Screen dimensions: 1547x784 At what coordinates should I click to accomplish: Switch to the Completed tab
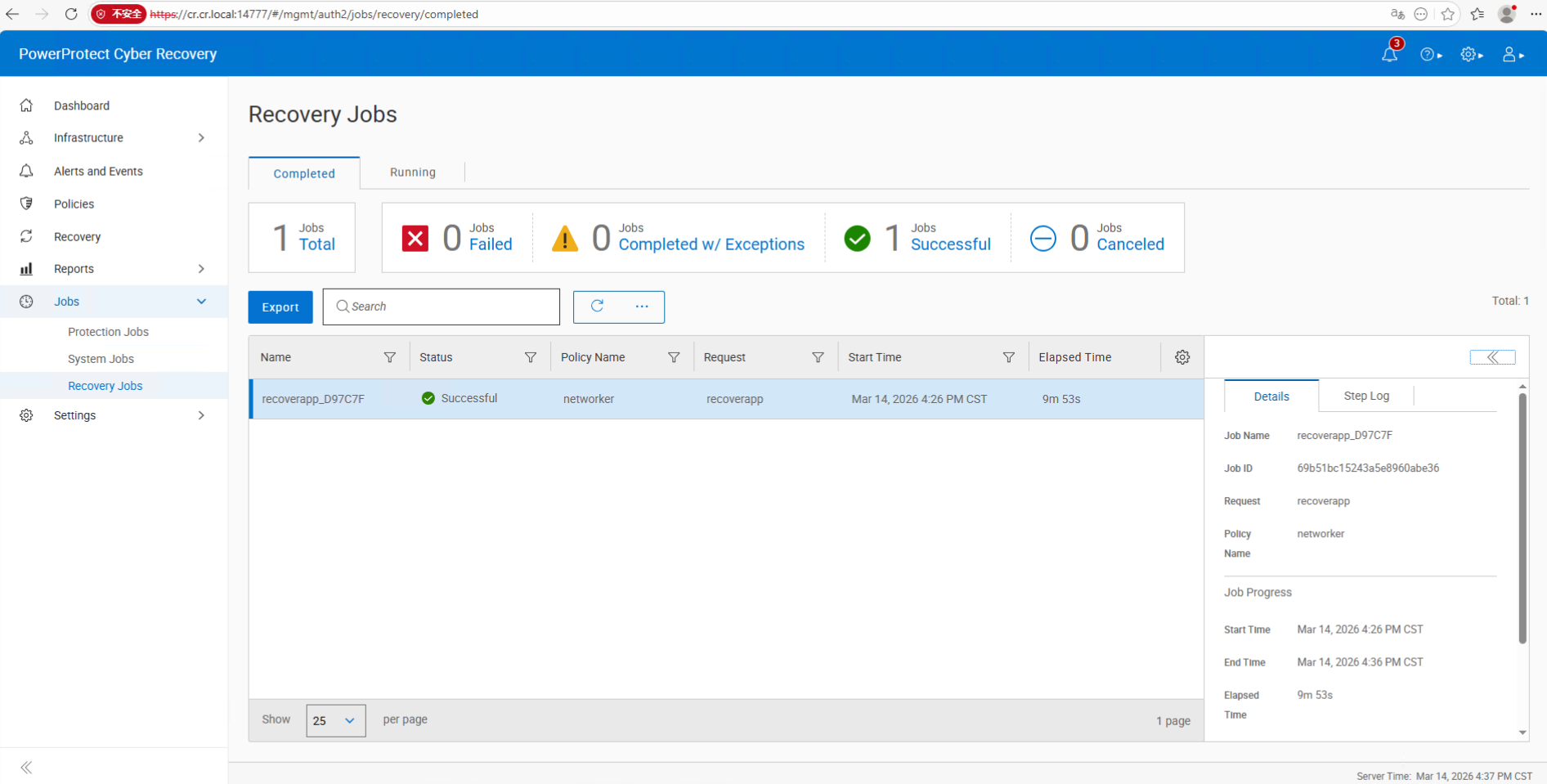(304, 173)
